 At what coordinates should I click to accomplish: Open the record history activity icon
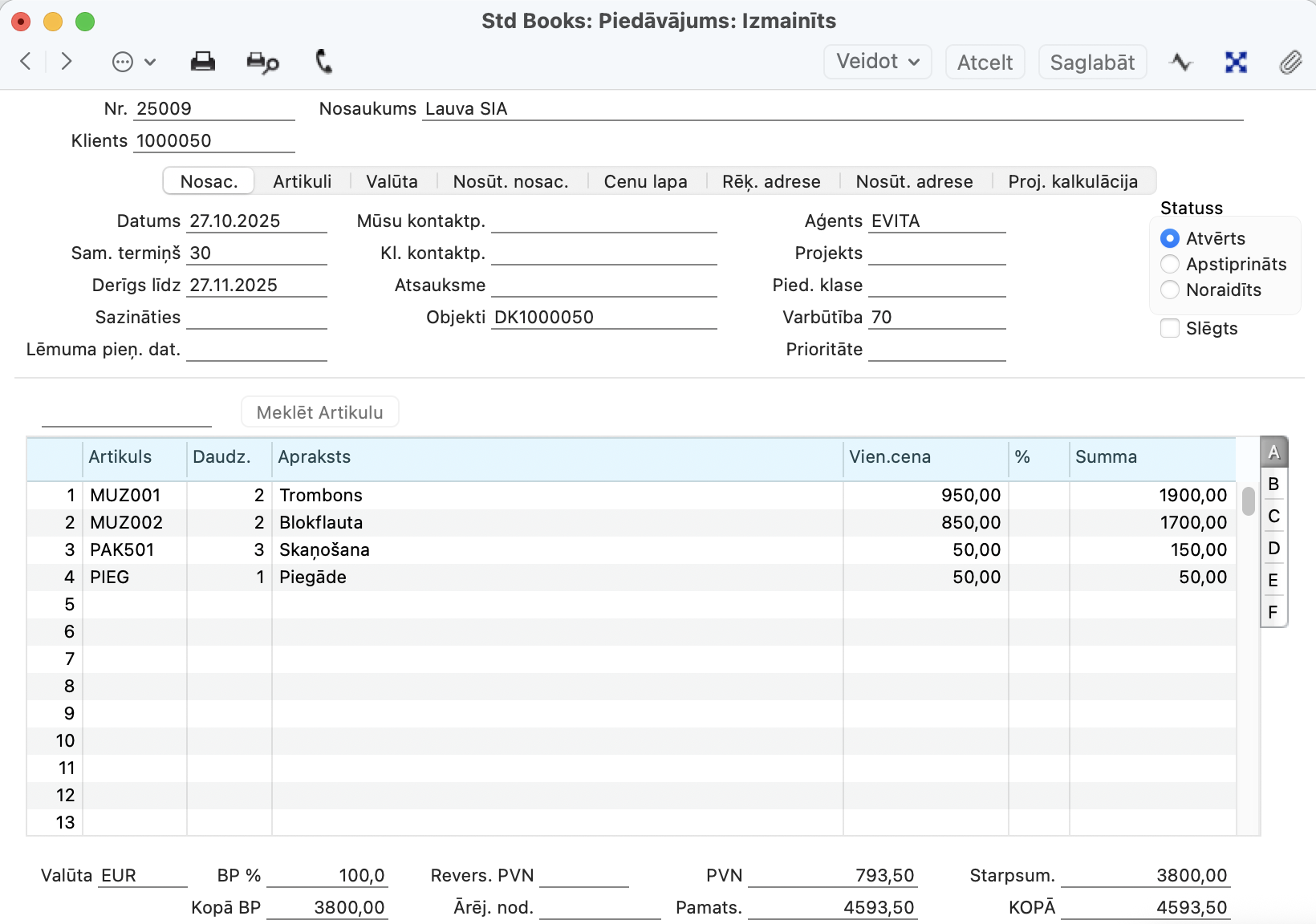click(1180, 62)
